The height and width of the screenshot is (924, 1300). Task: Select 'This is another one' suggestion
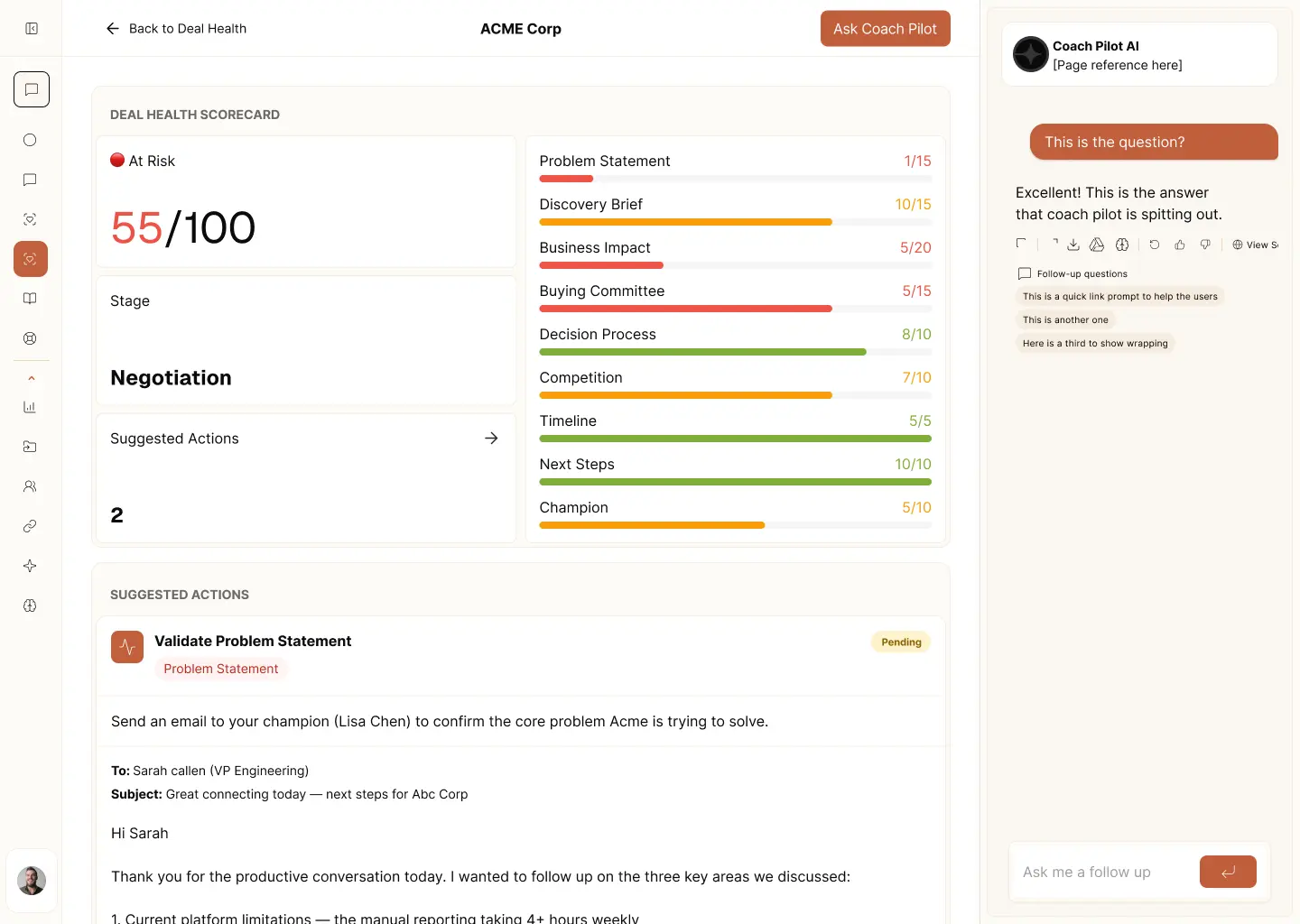[1065, 319]
